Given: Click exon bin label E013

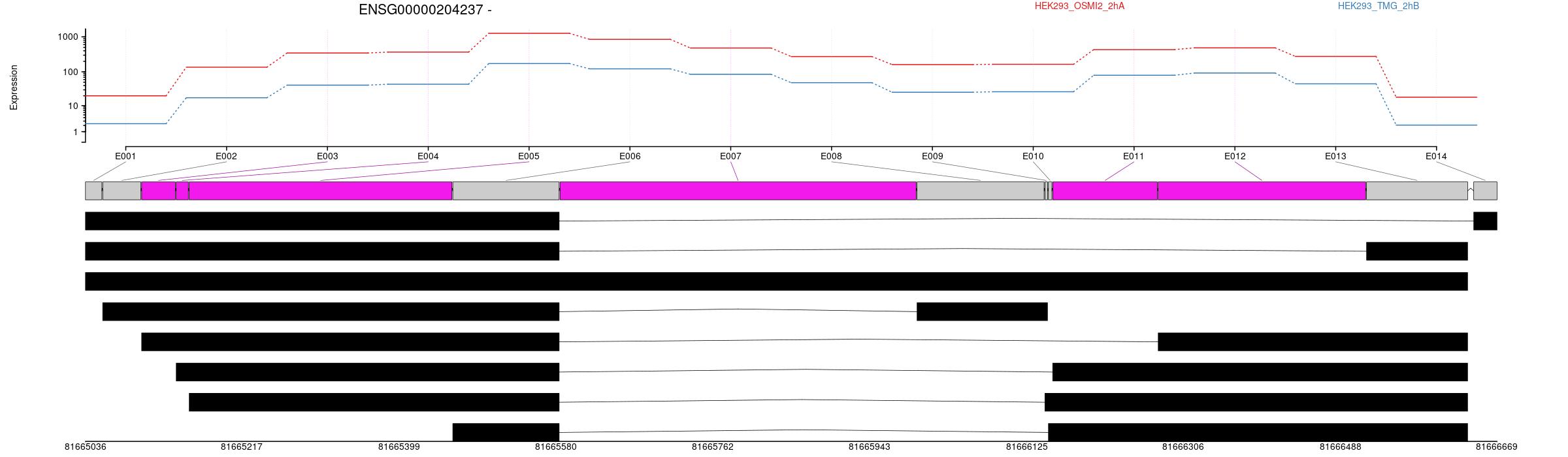Looking at the screenshot, I should 1335,156.
